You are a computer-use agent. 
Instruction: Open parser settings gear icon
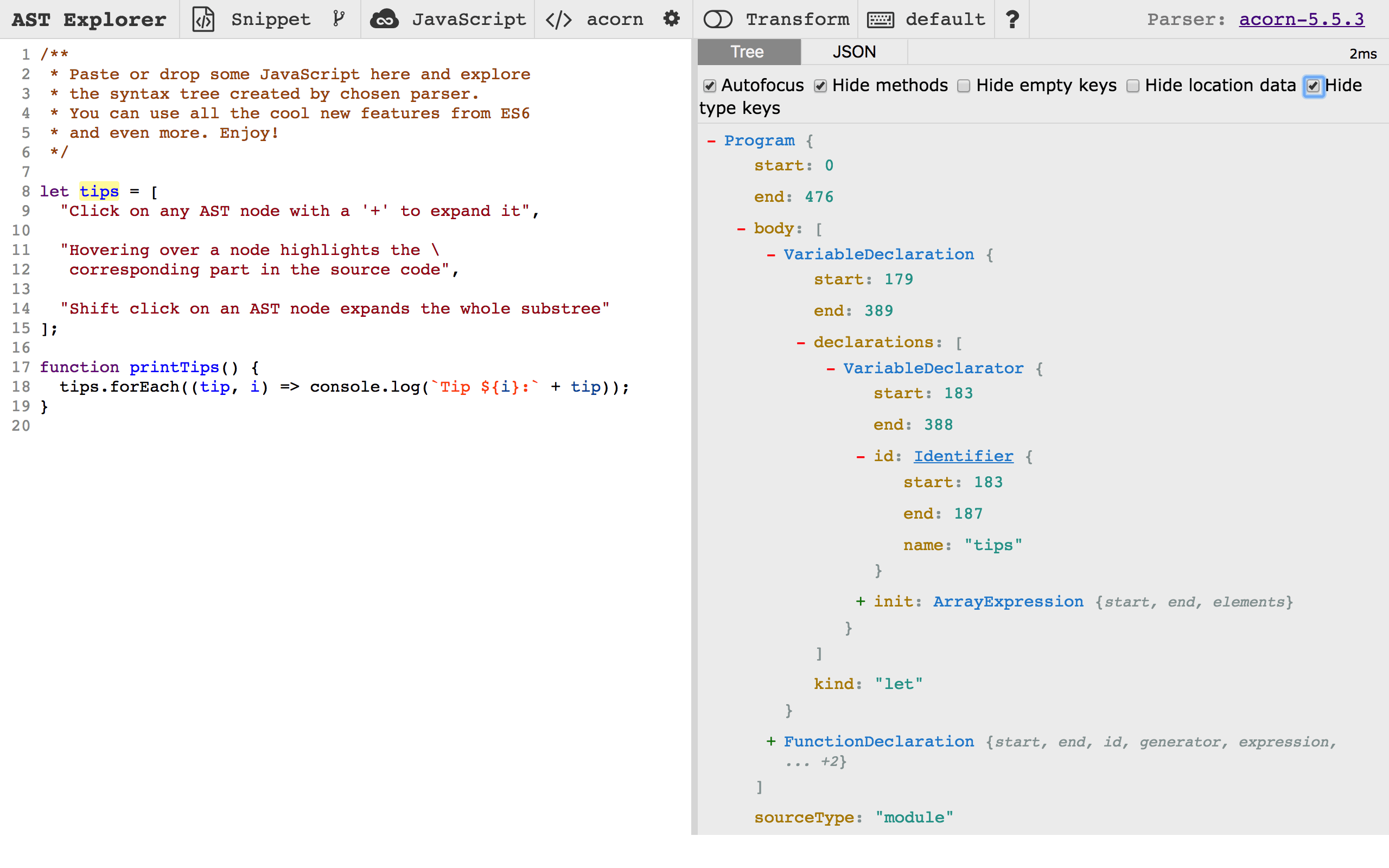click(672, 19)
